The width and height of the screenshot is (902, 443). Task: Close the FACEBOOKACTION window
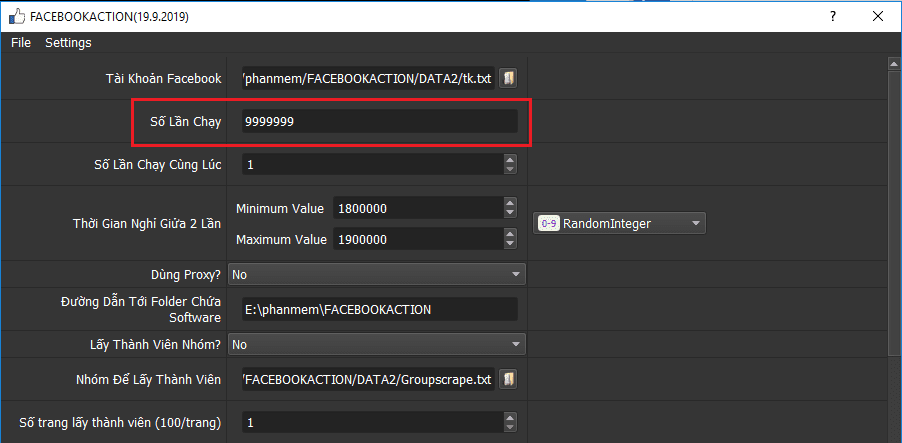coord(877,17)
